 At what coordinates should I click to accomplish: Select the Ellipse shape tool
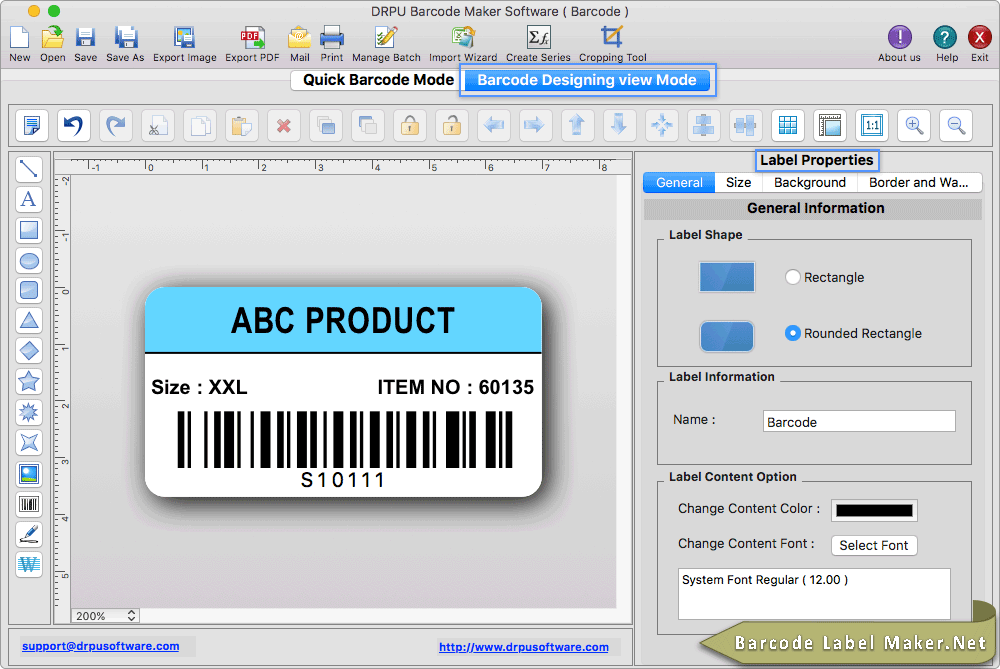click(x=29, y=261)
